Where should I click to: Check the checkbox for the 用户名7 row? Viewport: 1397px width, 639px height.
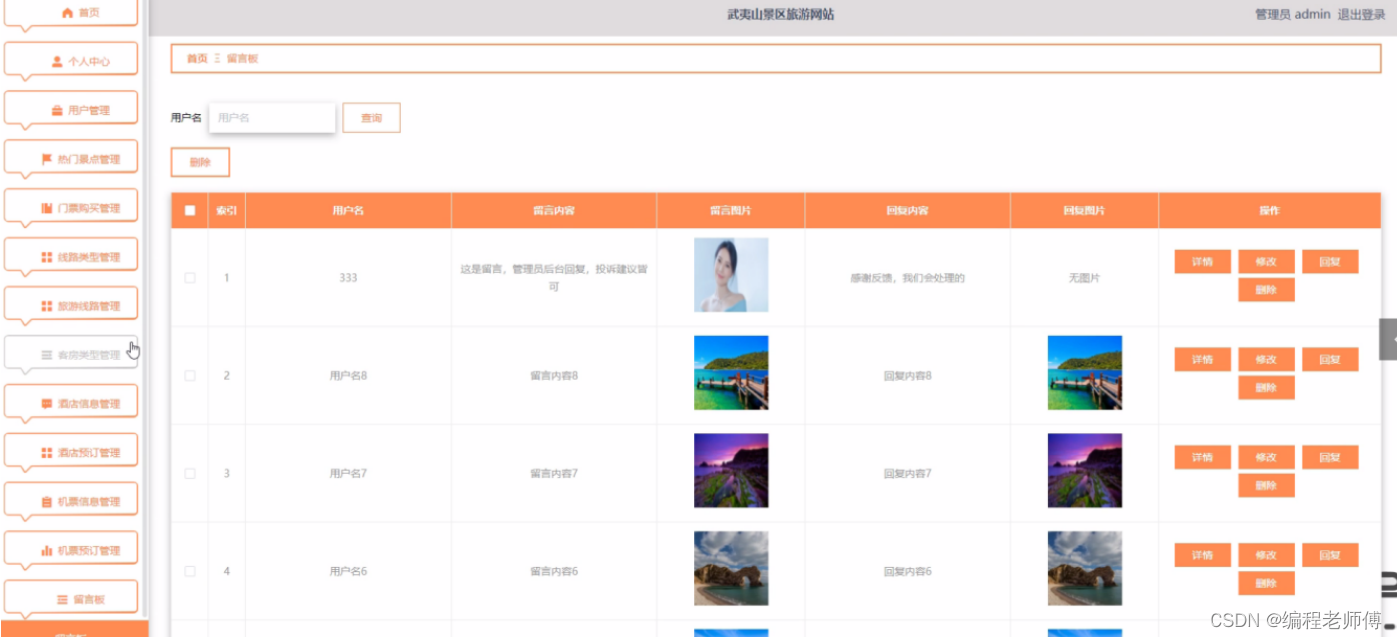[x=190, y=474]
